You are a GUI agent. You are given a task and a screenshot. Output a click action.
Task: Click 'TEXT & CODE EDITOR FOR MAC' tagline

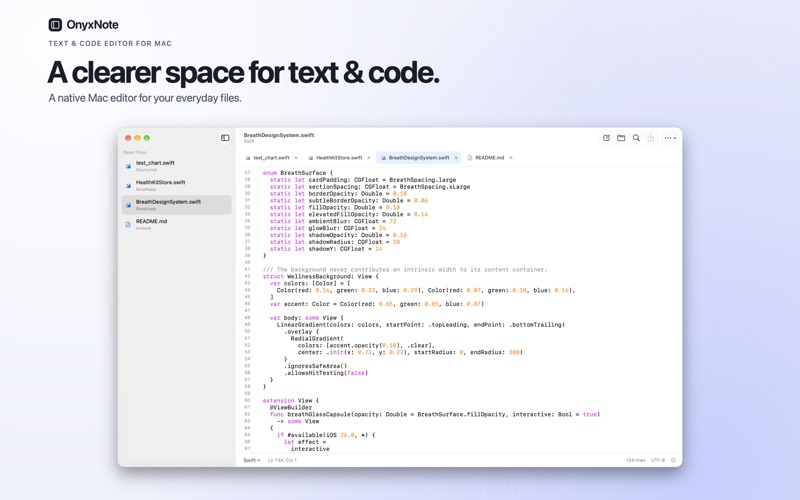[110, 43]
